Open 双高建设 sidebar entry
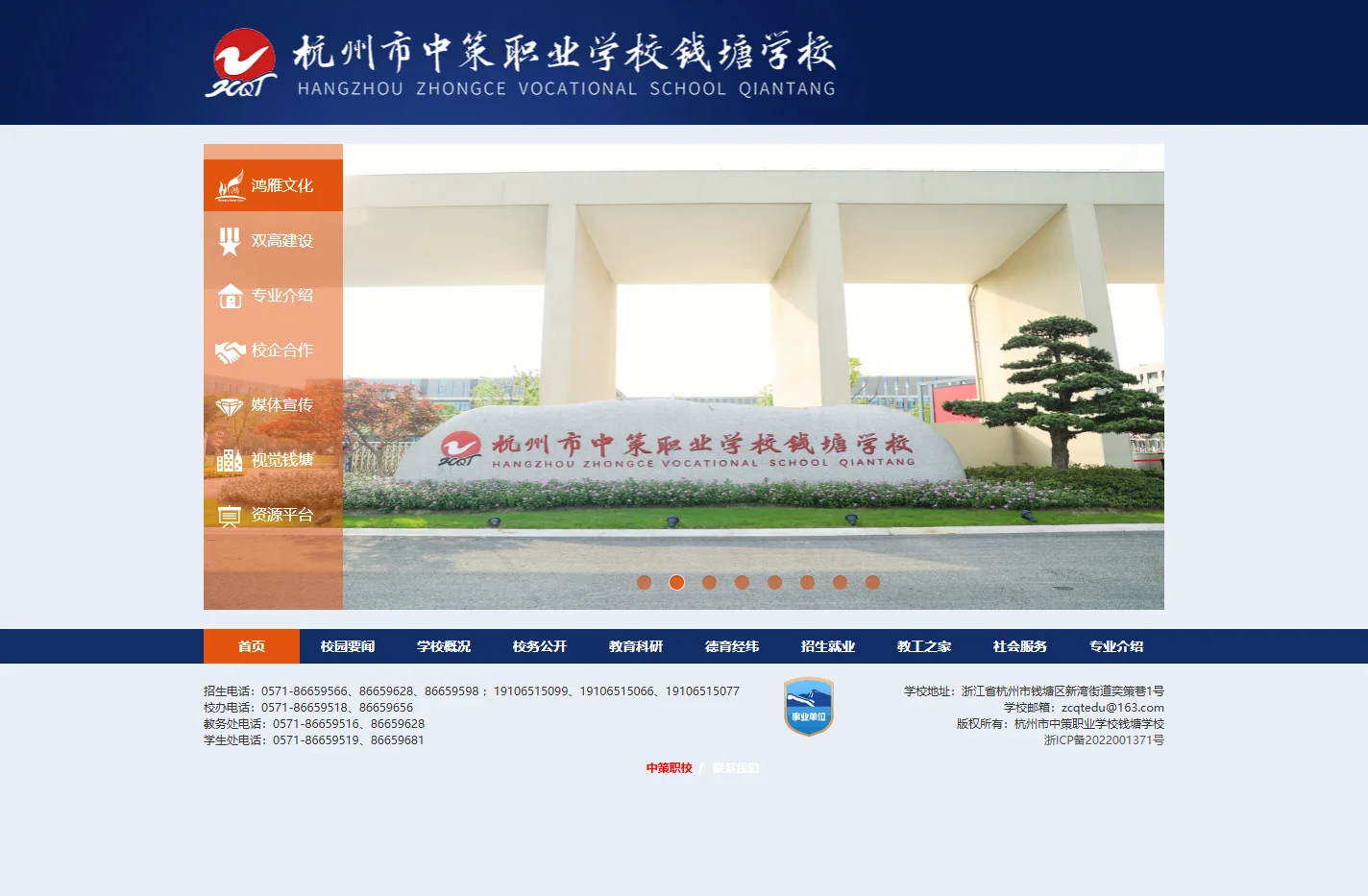Viewport: 1368px width, 896px height. click(x=273, y=241)
